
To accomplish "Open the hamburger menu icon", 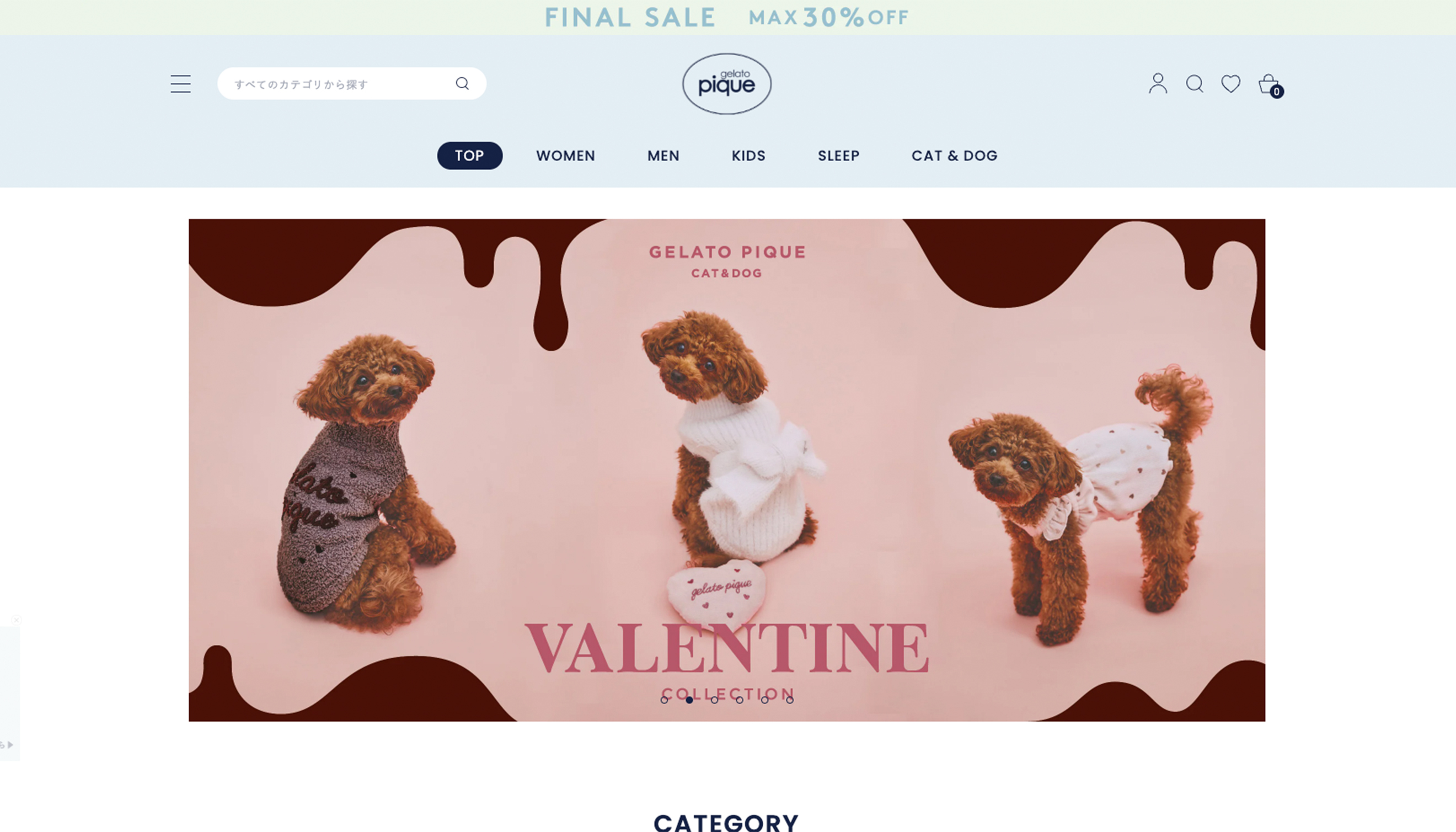I will (x=180, y=84).
